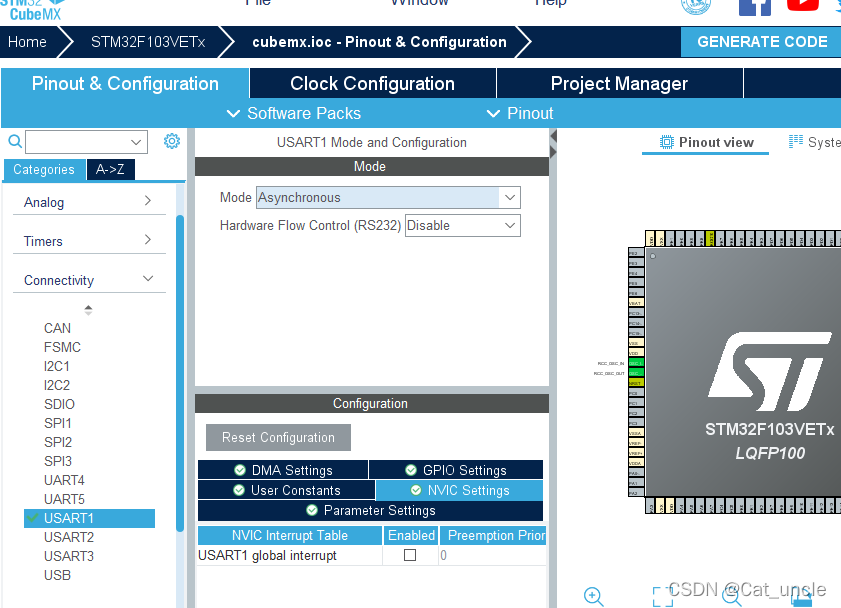
Task: Open the Parameter Settings tab
Action: 370,510
